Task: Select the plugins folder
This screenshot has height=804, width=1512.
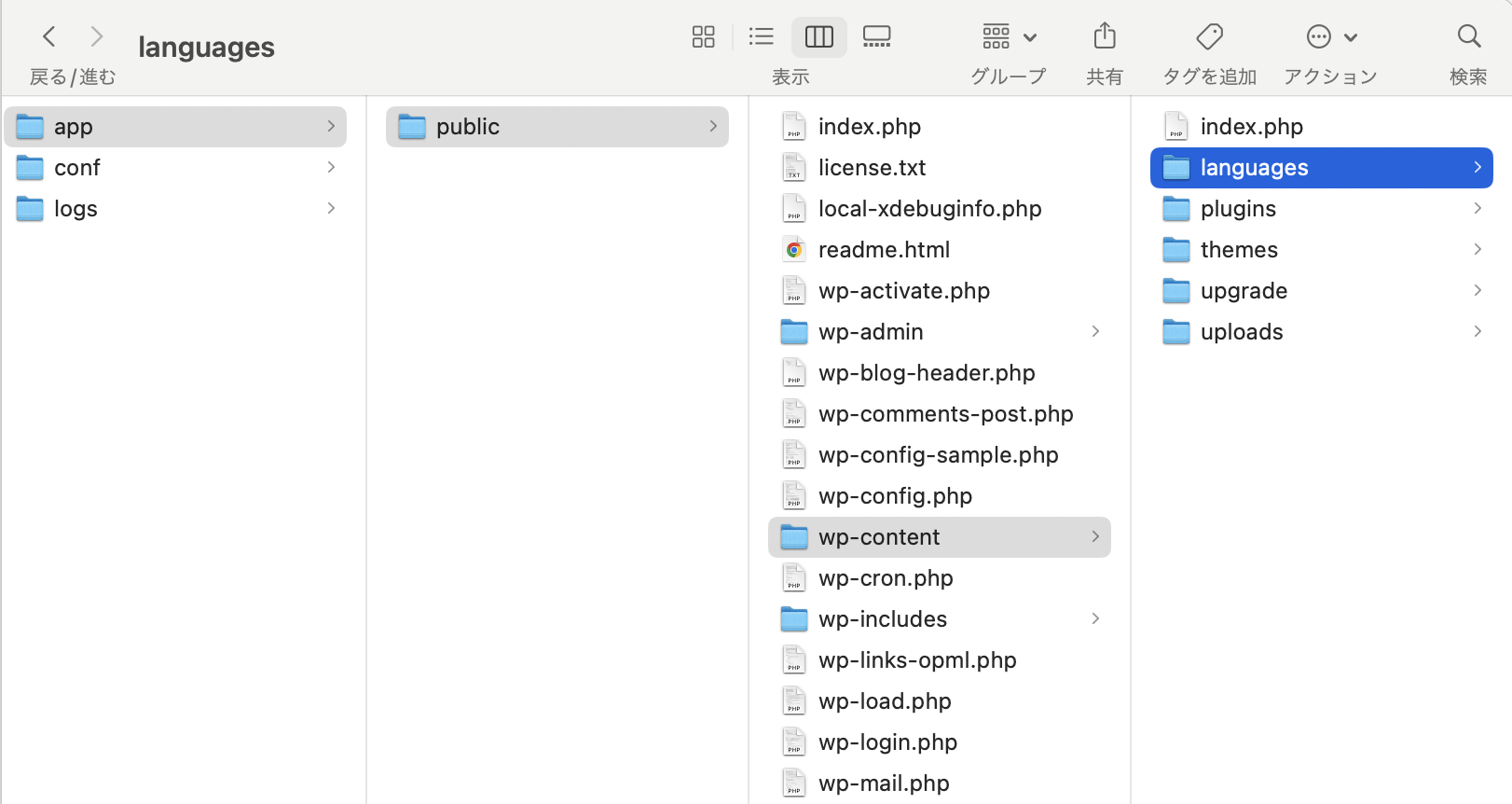Action: tap(1238, 209)
